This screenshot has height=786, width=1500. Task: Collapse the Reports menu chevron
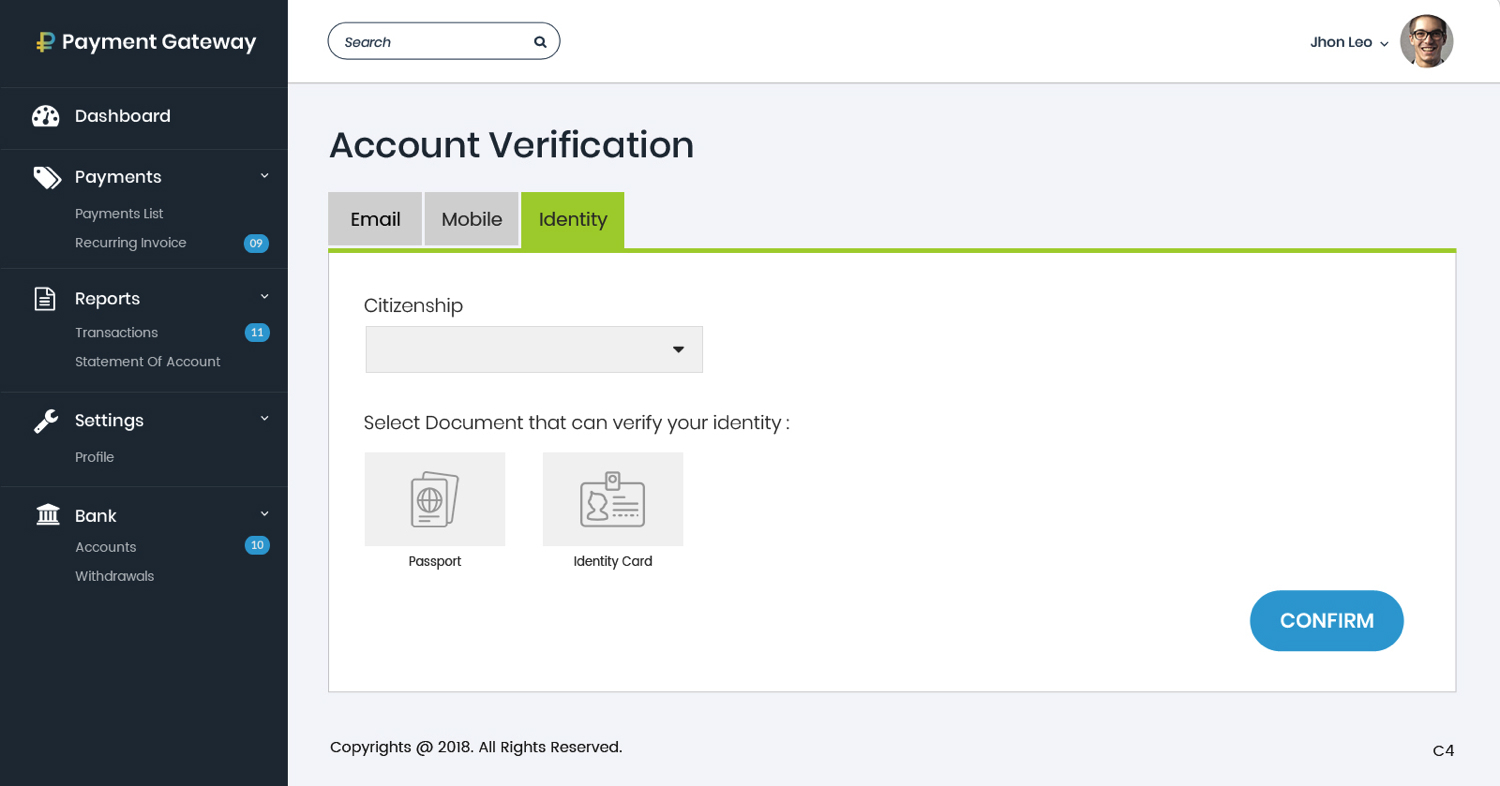point(265,297)
